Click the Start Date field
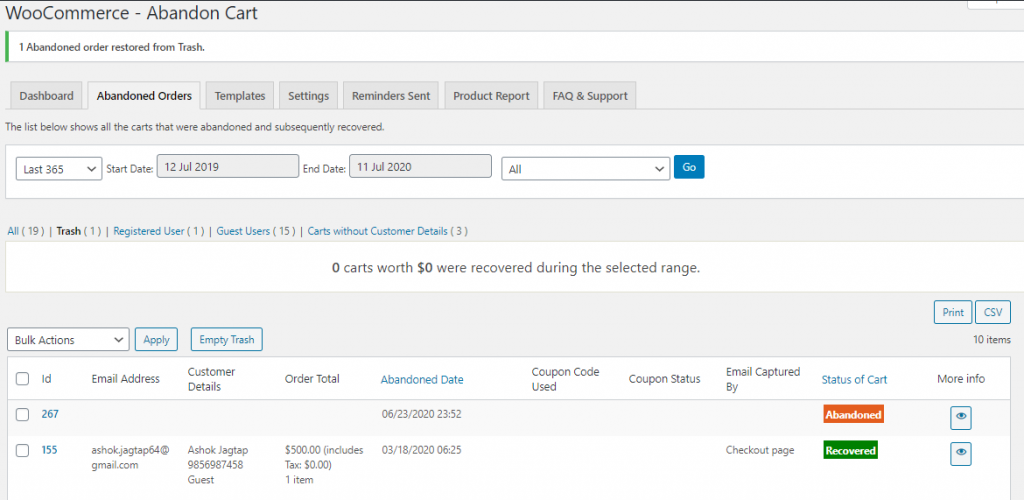Image resolution: width=1024 pixels, height=500 pixels. 228,166
